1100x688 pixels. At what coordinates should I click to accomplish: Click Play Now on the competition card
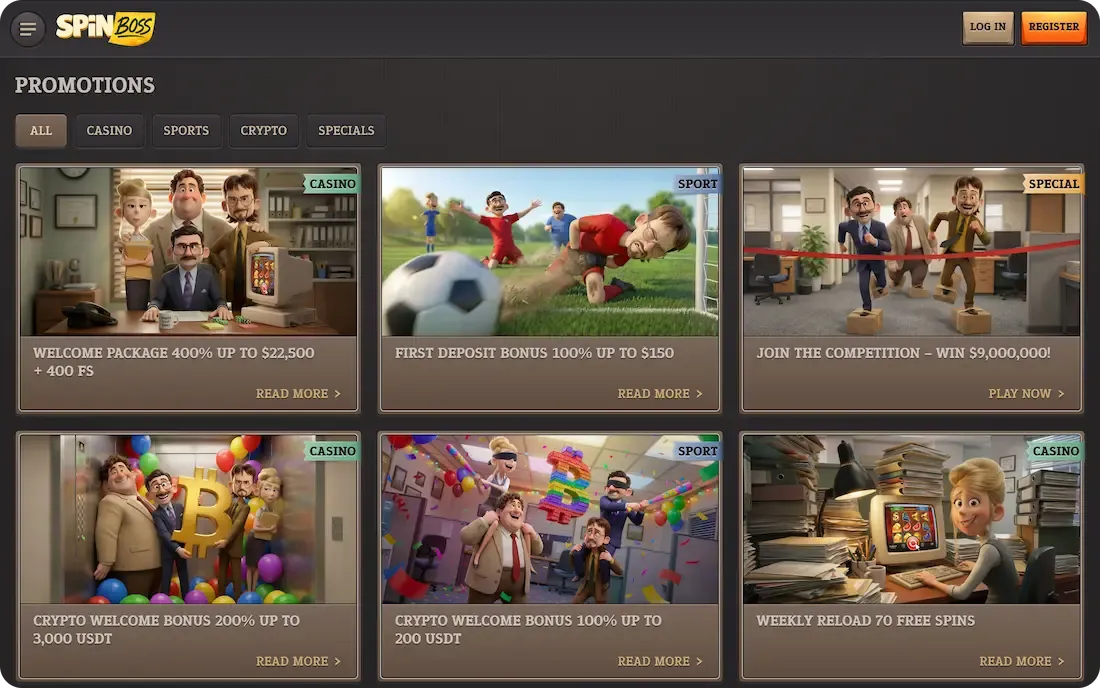click(1026, 394)
